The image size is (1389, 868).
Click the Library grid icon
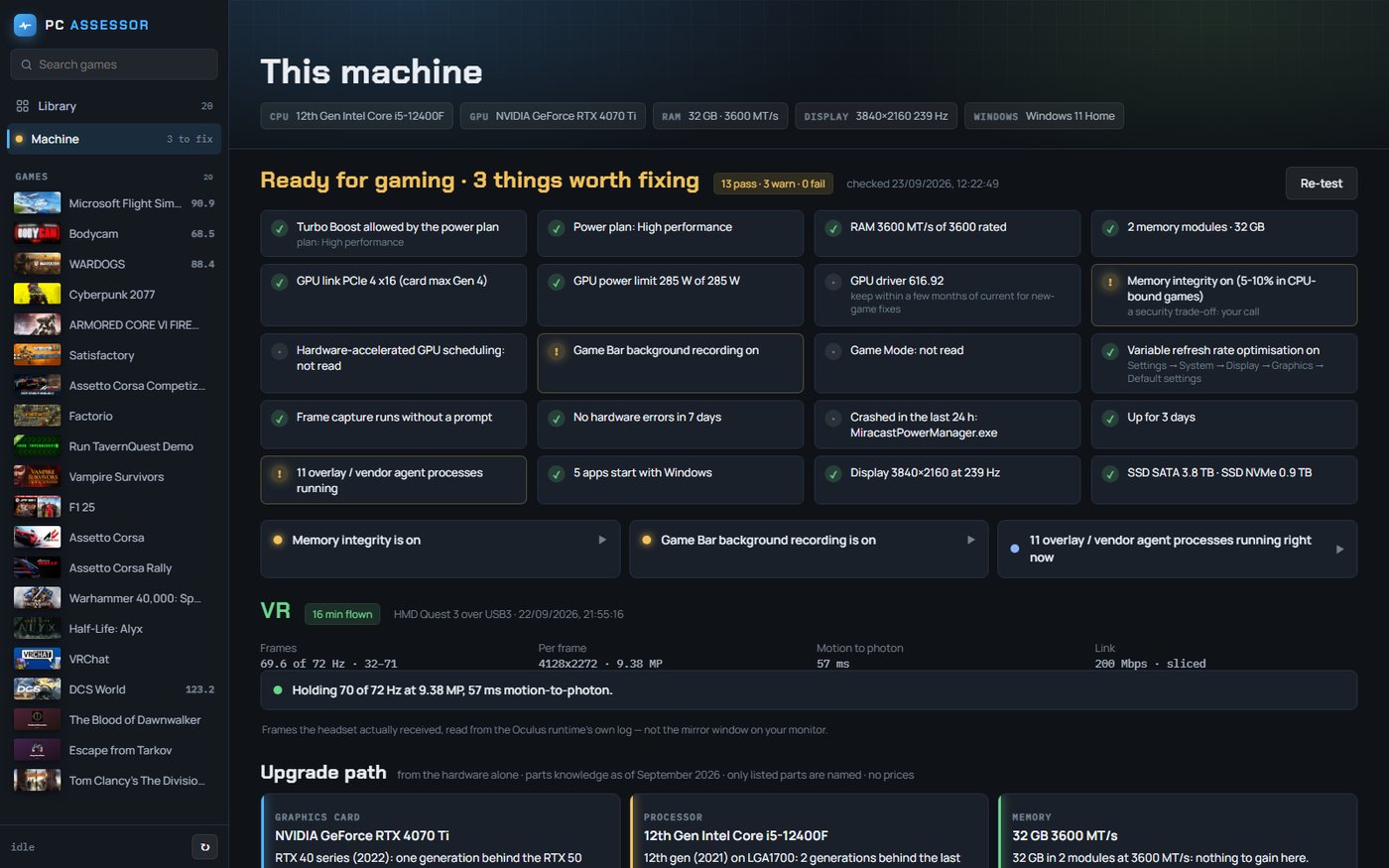[23, 106]
